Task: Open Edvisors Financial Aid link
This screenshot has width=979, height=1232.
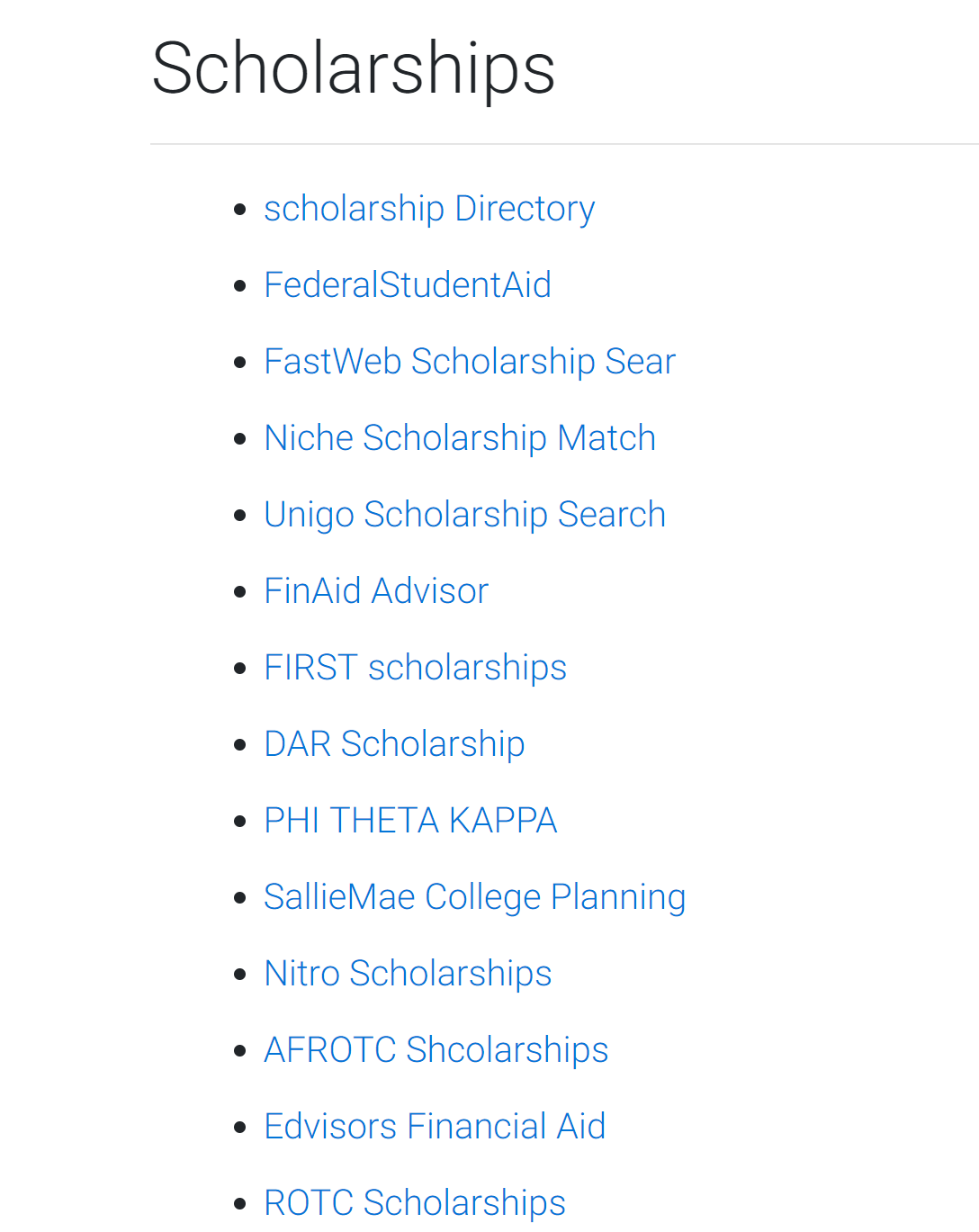Action: click(435, 1127)
